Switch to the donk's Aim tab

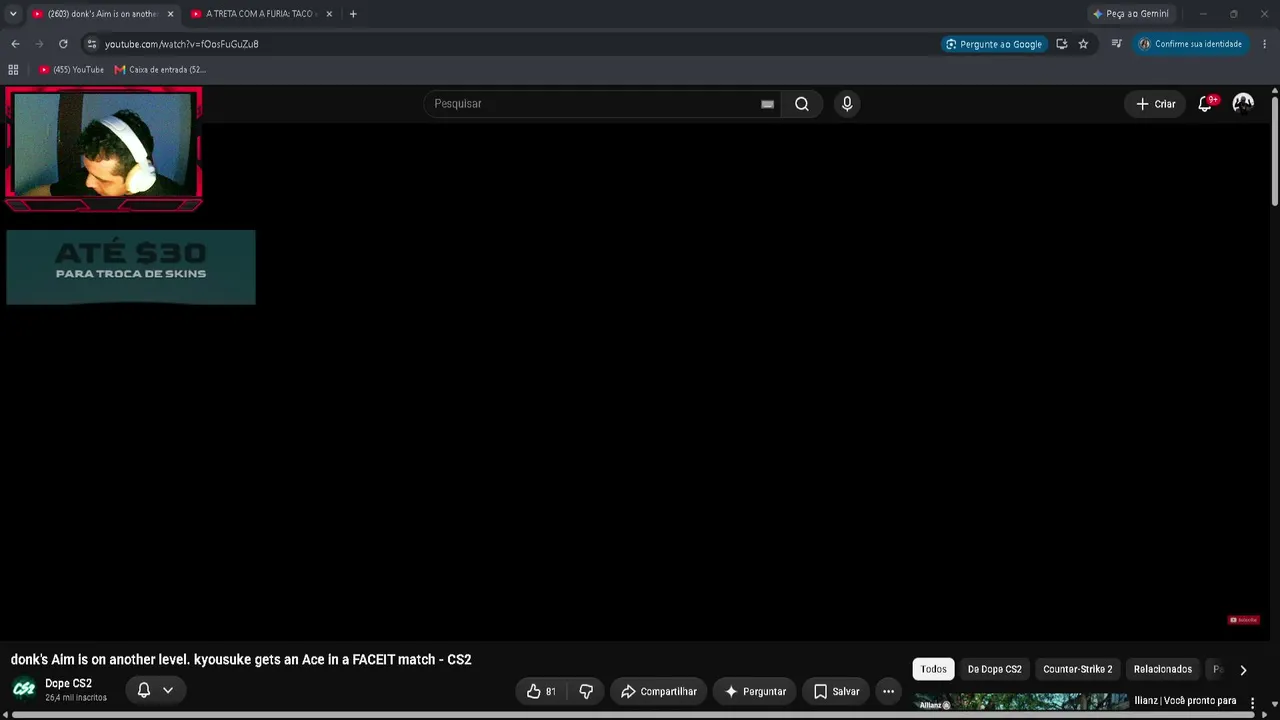[102, 14]
